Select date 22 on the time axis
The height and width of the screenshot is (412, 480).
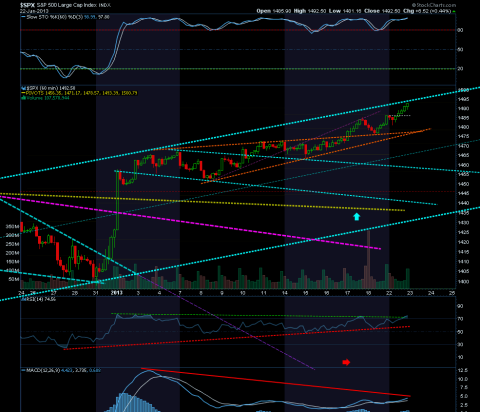point(389,293)
